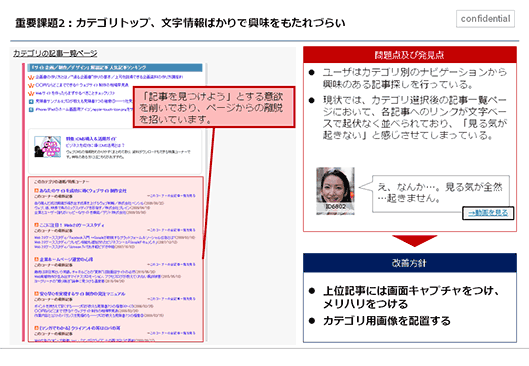This screenshot has width=529, height=366.
Task: Click the crown icon beside the 企画書 ranking article
Action: tap(31, 77)
